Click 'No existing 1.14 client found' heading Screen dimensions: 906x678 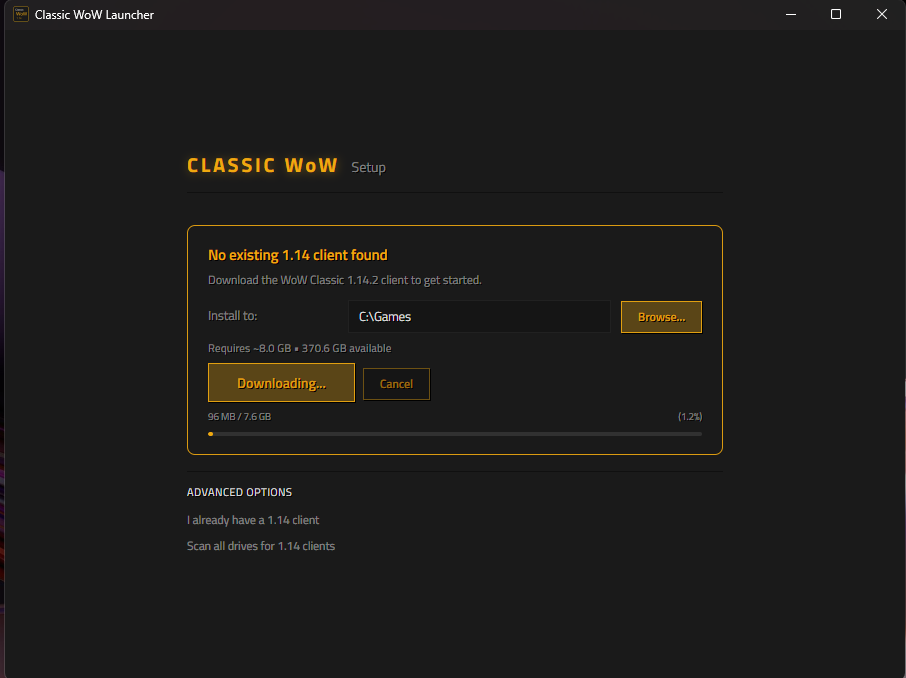click(298, 255)
